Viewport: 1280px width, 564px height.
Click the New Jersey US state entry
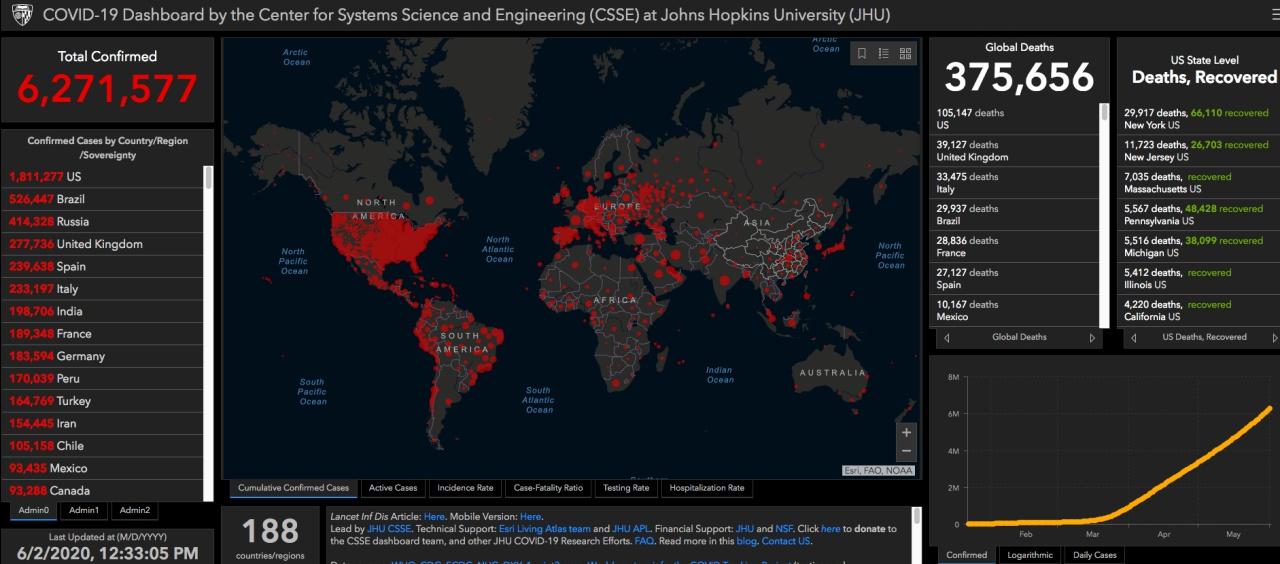[1198, 151]
